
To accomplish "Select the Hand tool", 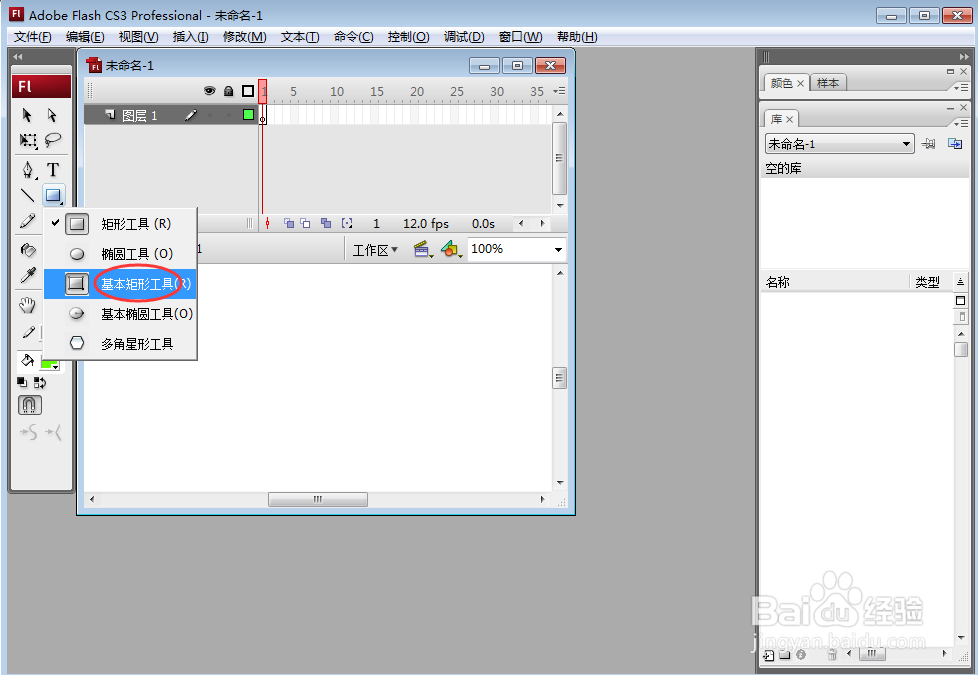I will [27, 305].
